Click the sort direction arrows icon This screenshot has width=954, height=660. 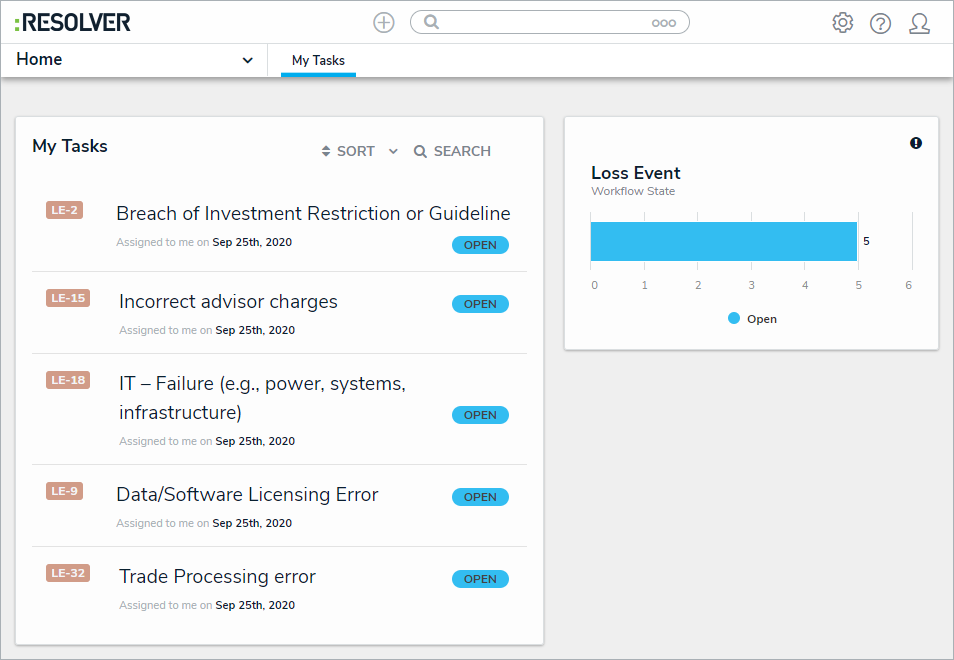click(326, 151)
